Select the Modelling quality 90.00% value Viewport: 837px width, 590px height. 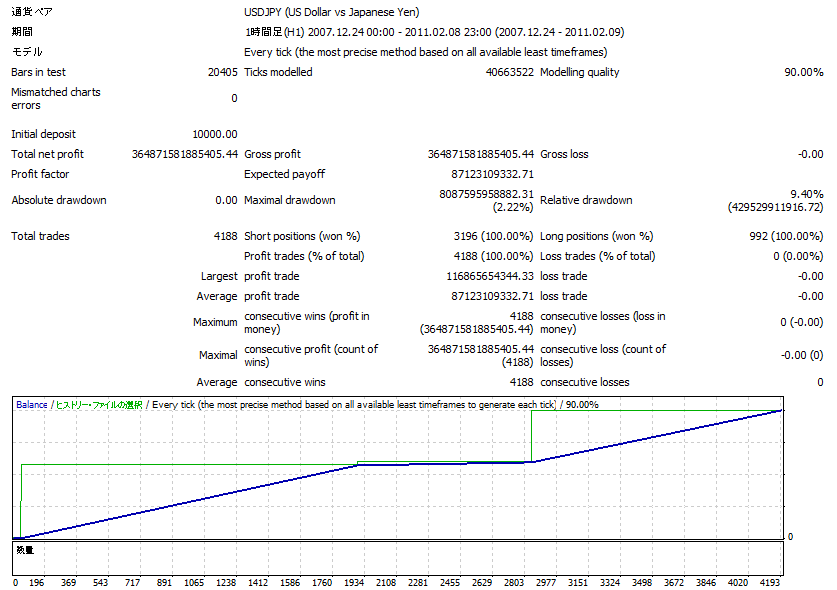coord(803,72)
